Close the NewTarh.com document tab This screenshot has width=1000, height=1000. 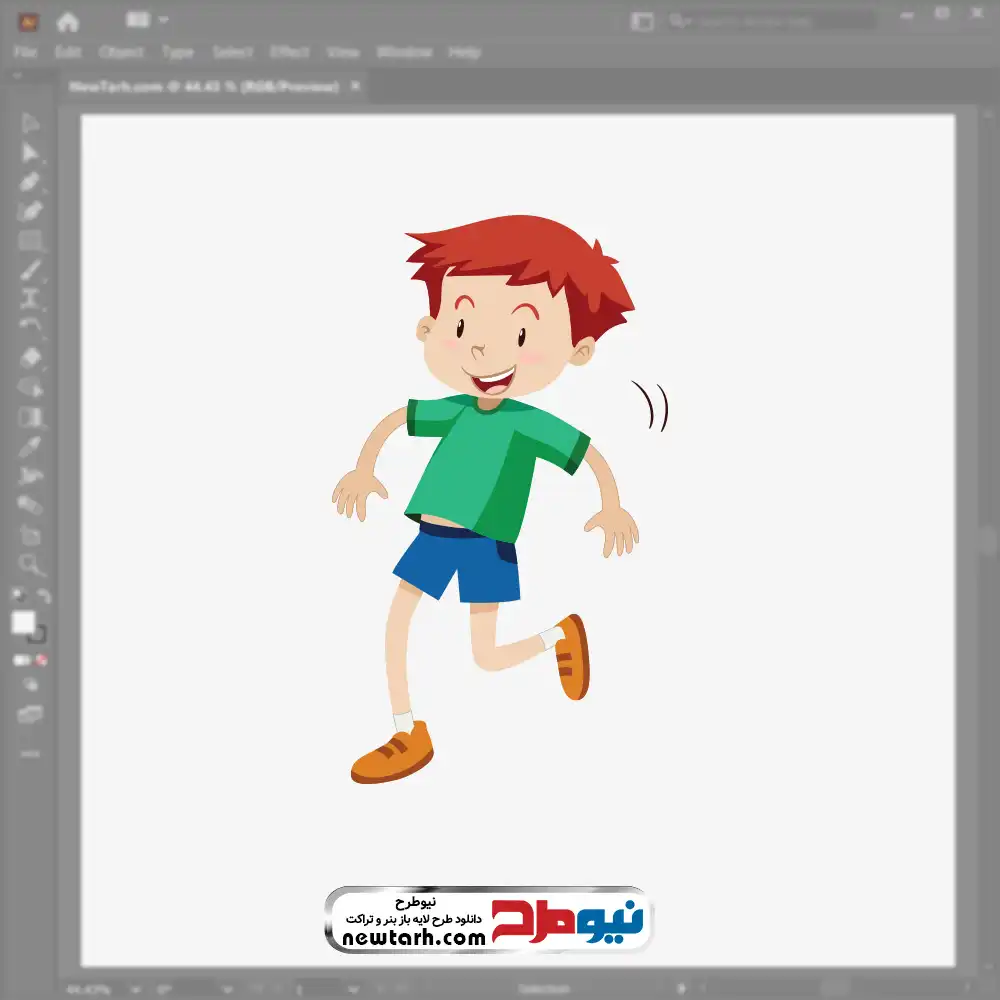[353, 87]
